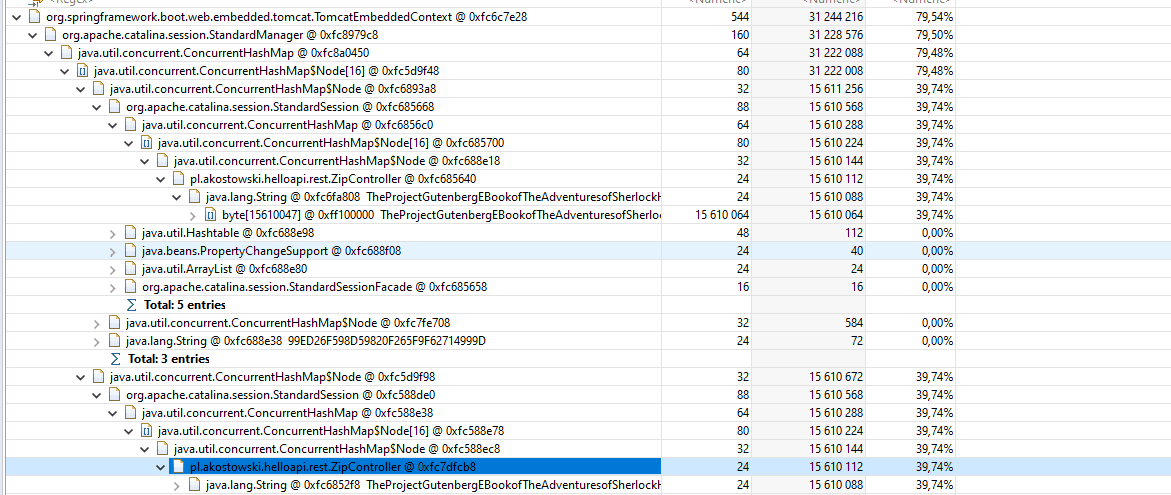
Task: Click retained heap value 112 of Hashtable
Action: tap(854, 233)
